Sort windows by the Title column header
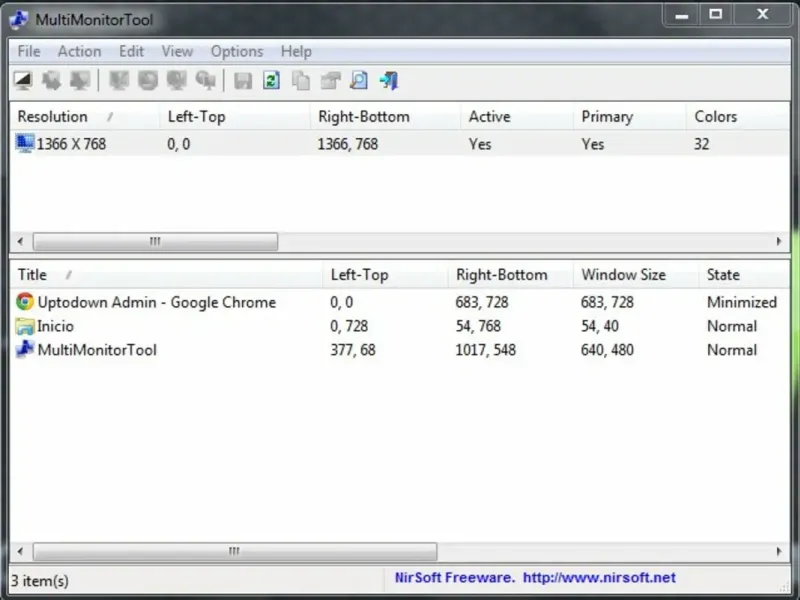This screenshot has height=600, width=800. click(166, 275)
